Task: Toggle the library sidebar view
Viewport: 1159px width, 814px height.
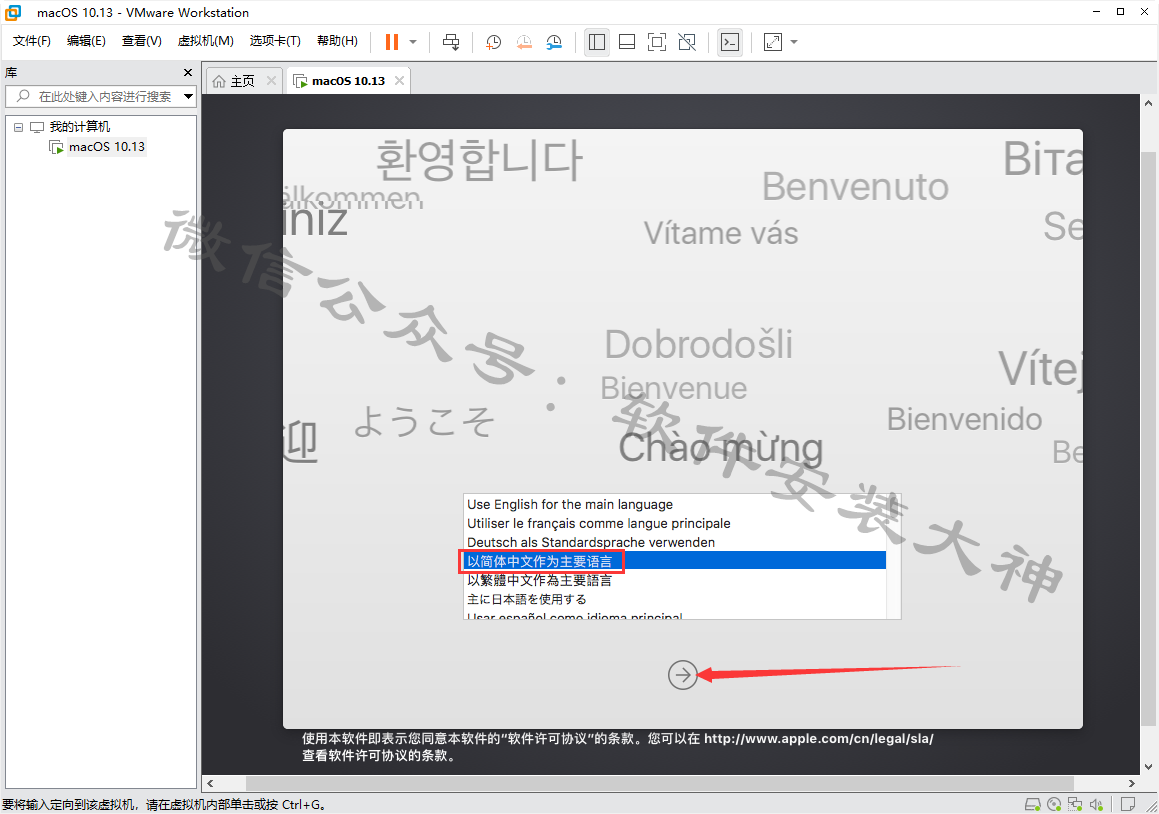Action: pyautogui.click(x=597, y=42)
